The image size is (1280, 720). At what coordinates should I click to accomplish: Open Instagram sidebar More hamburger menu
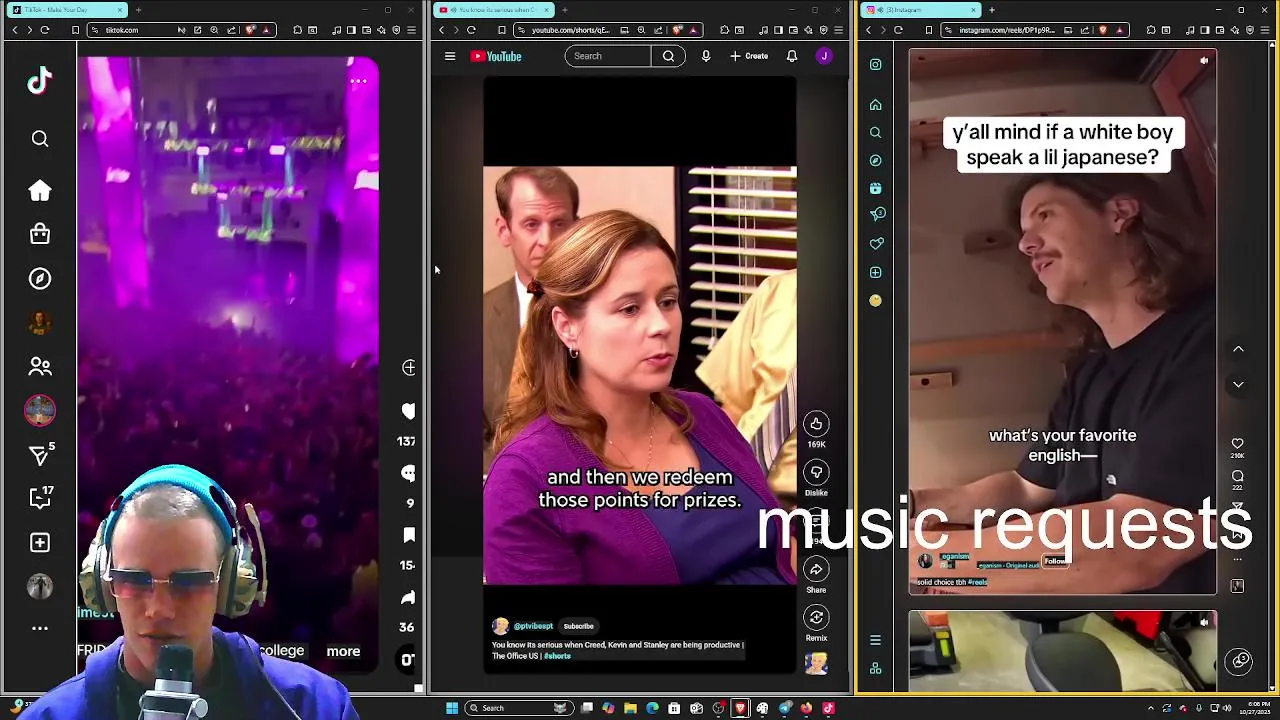(875, 641)
